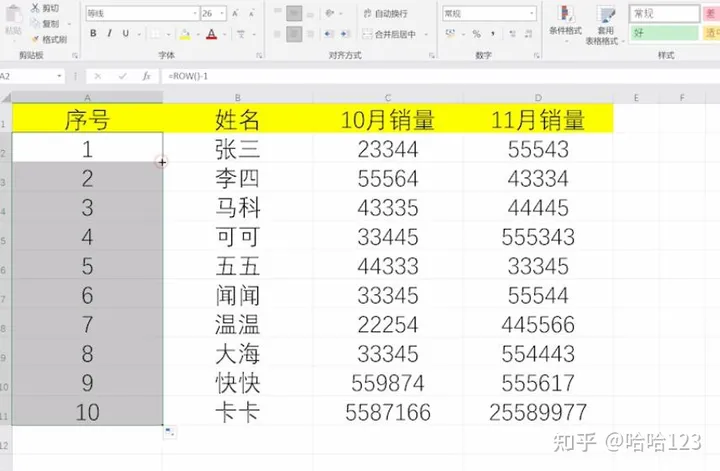Click Merge and Center (合并后居中) button
The width and height of the screenshot is (720, 471).
(390, 34)
